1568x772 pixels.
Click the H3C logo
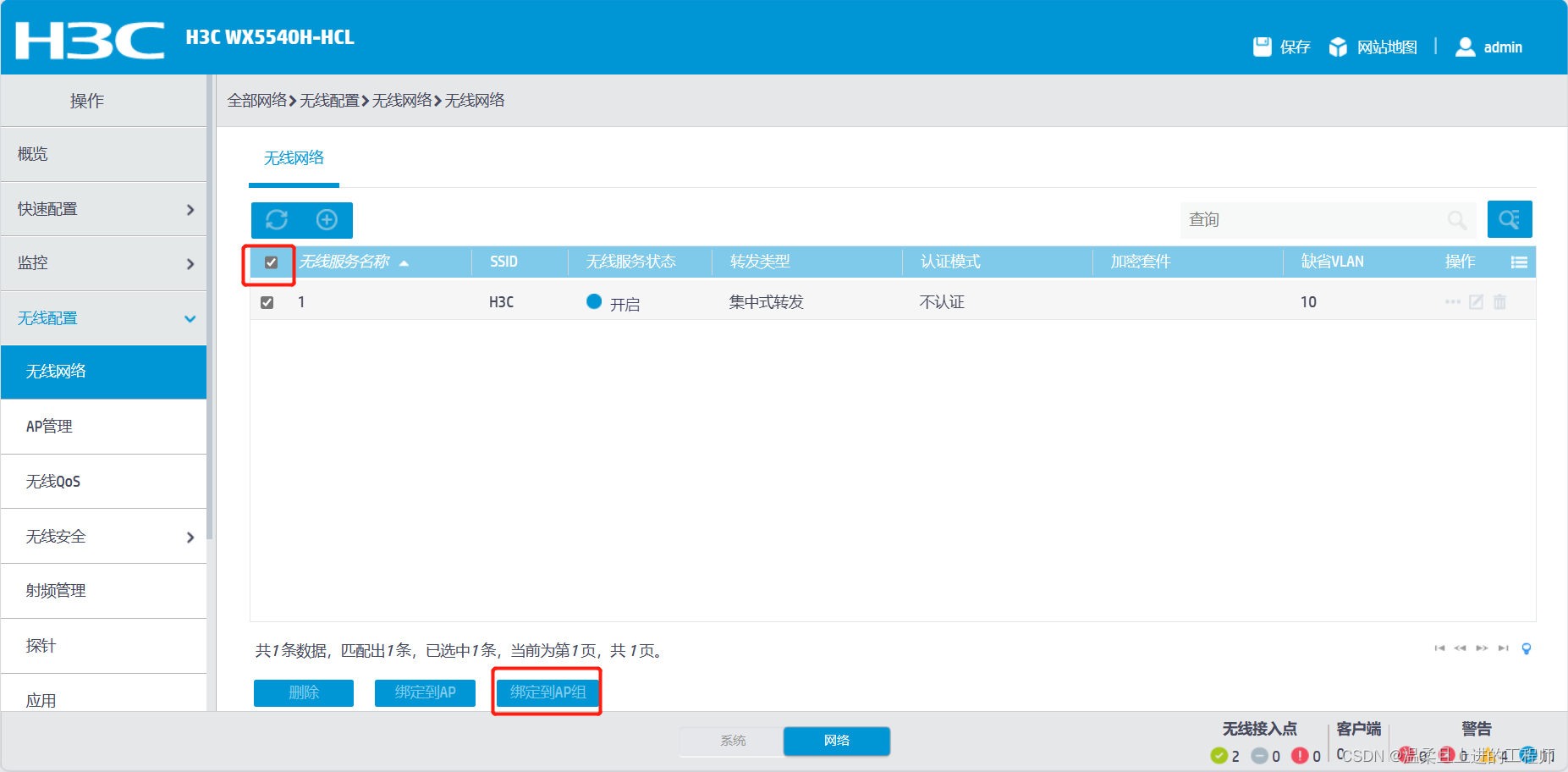(x=90, y=40)
